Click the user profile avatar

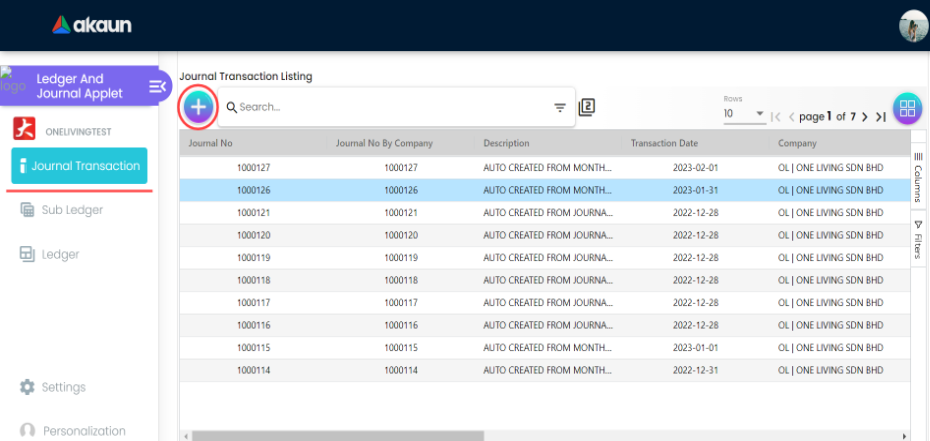[913, 26]
